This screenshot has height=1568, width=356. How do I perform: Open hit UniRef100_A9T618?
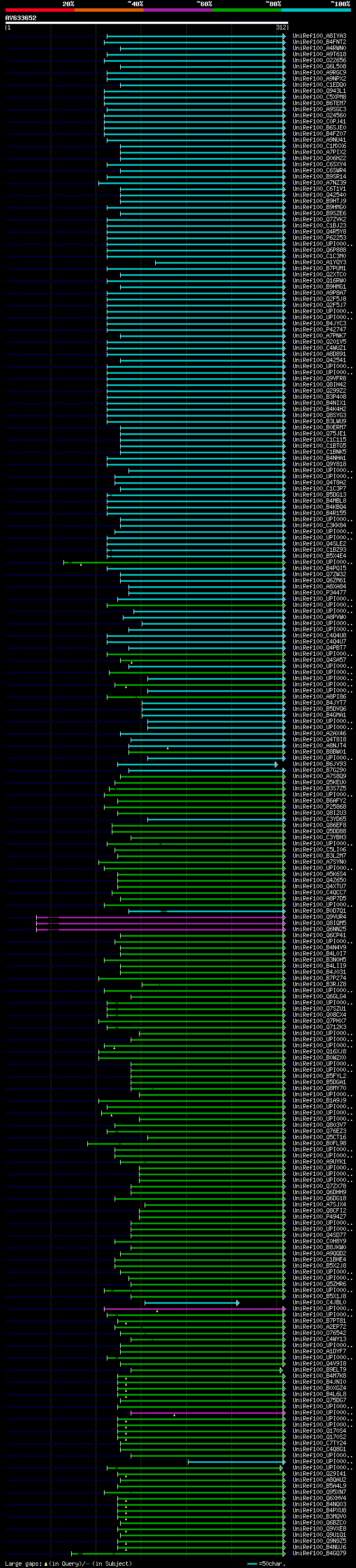319,54
